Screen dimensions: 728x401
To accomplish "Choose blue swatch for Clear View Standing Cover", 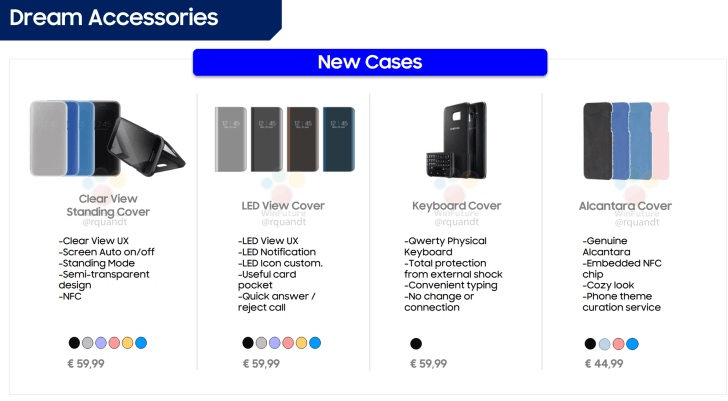I will tap(140, 343).
